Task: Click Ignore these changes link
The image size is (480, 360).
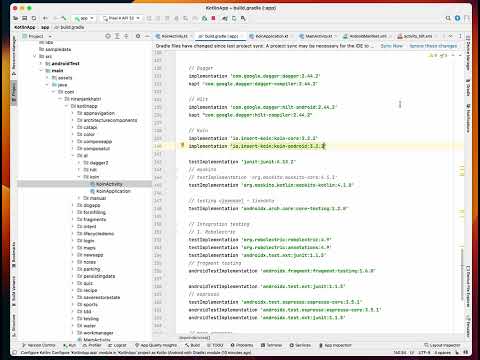Action: click(x=433, y=46)
